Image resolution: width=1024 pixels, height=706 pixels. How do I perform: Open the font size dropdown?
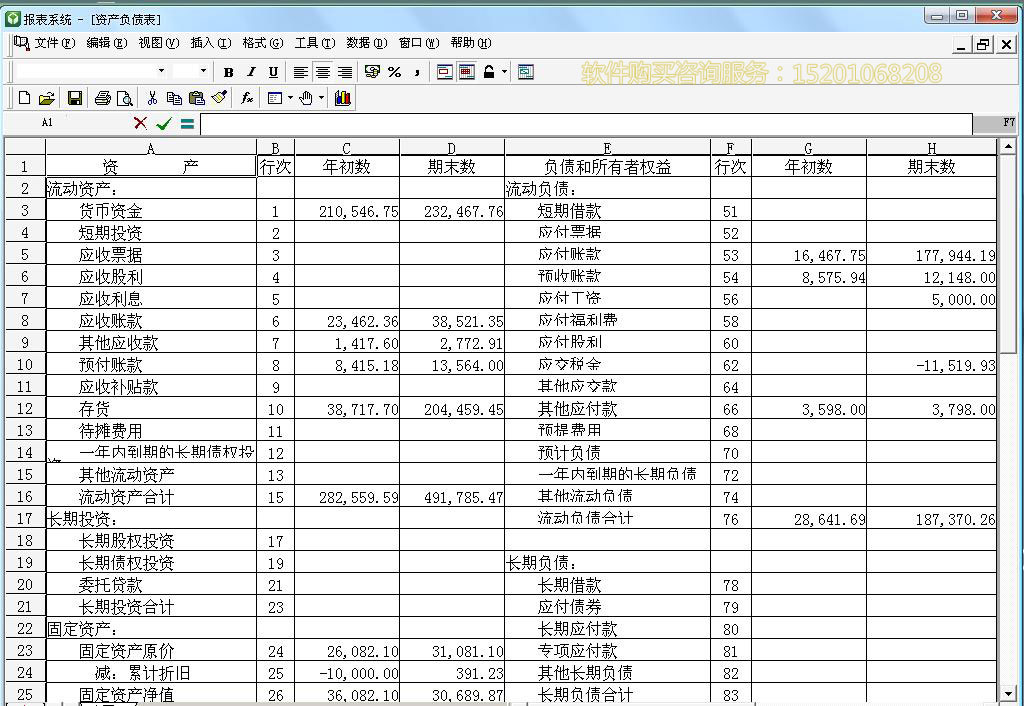pyautogui.click(x=190, y=72)
